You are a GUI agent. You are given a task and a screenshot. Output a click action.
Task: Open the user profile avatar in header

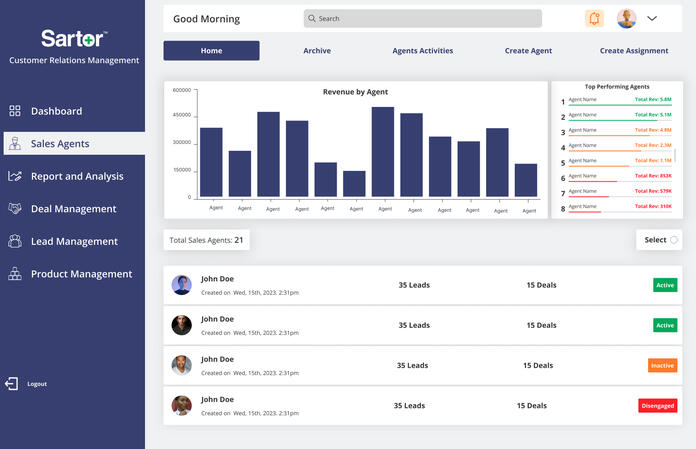coord(626,18)
